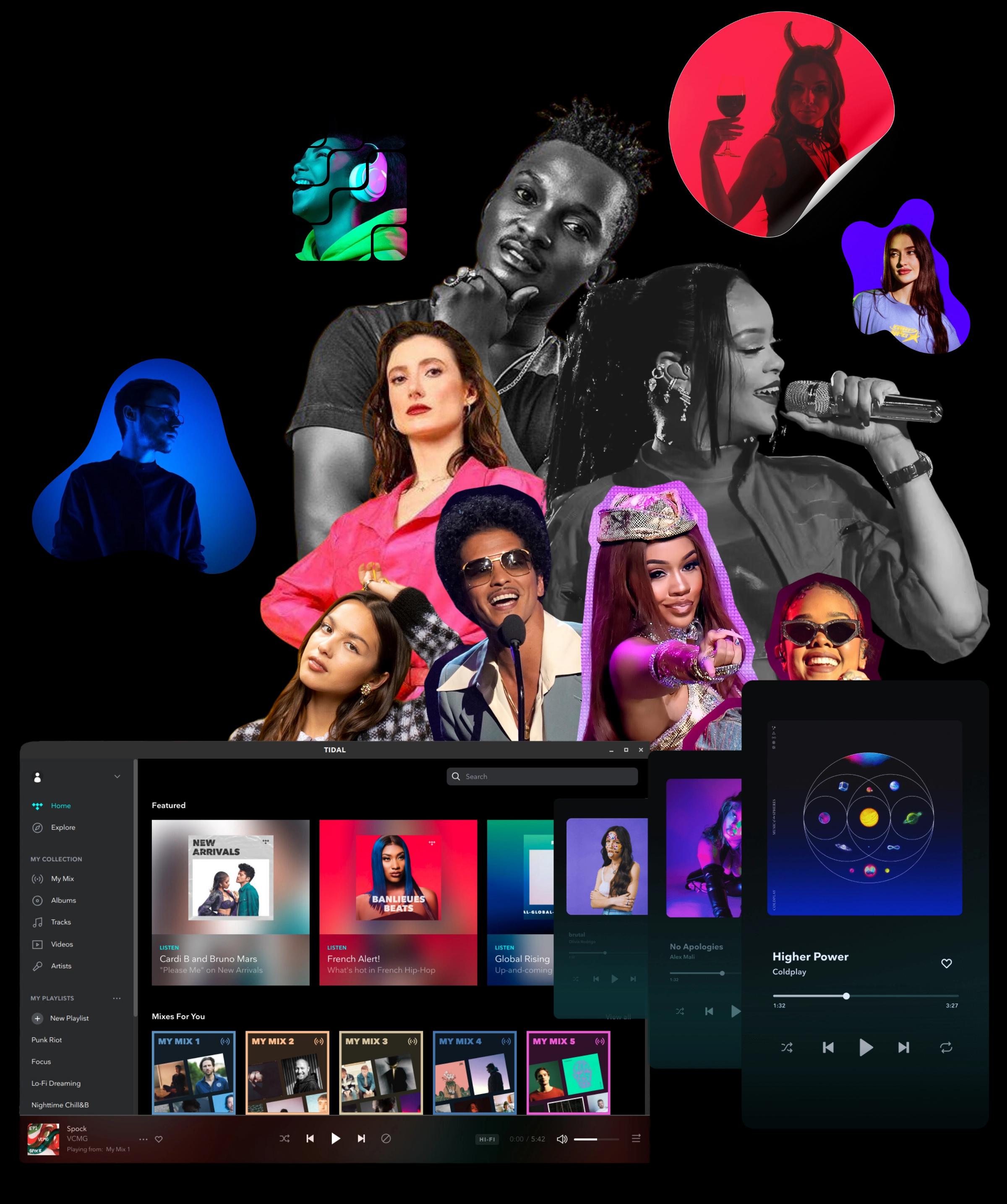This screenshot has height=1204, width=1007.
Task: Go to My Mix in My Collection
Action: click(x=53, y=878)
